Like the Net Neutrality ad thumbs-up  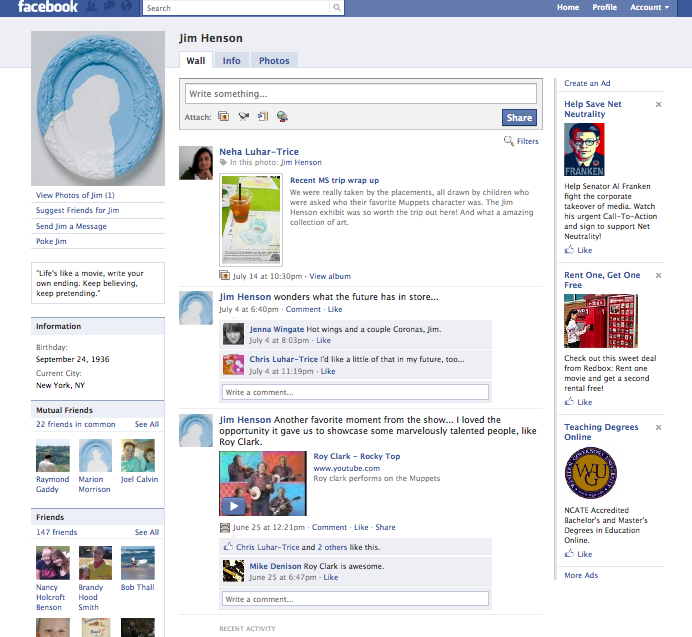pyautogui.click(x=569, y=250)
